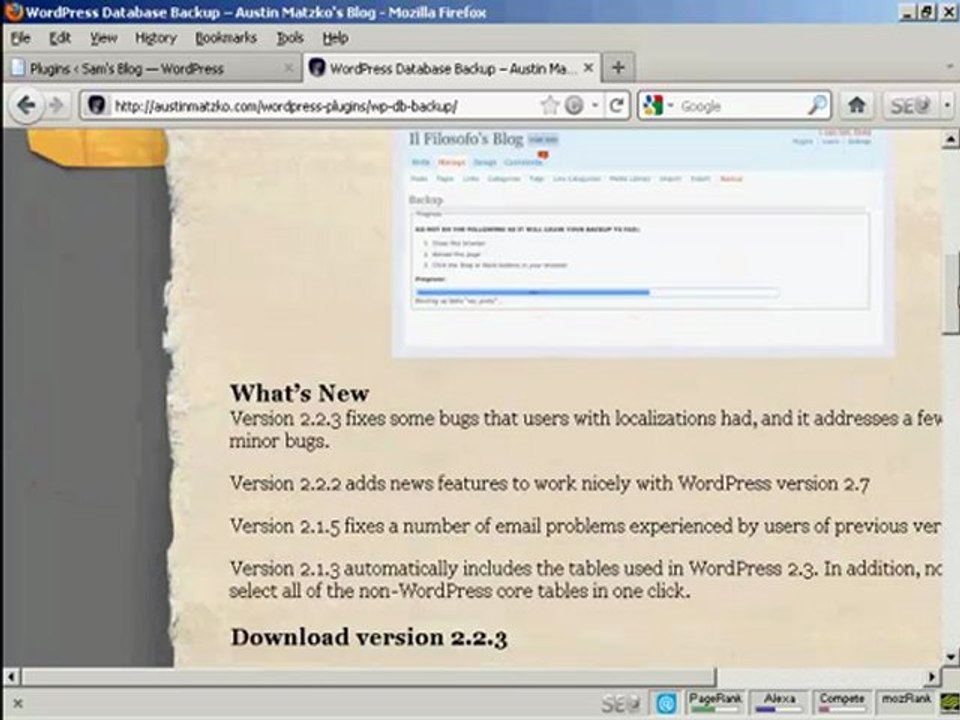Open the History menu
Viewport: 960px width, 720px height.
[156, 38]
